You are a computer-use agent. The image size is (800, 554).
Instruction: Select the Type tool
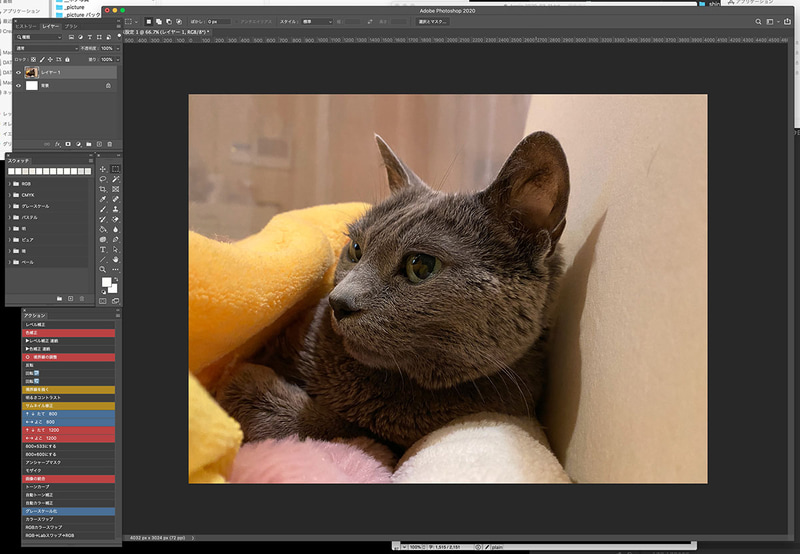pyautogui.click(x=103, y=249)
